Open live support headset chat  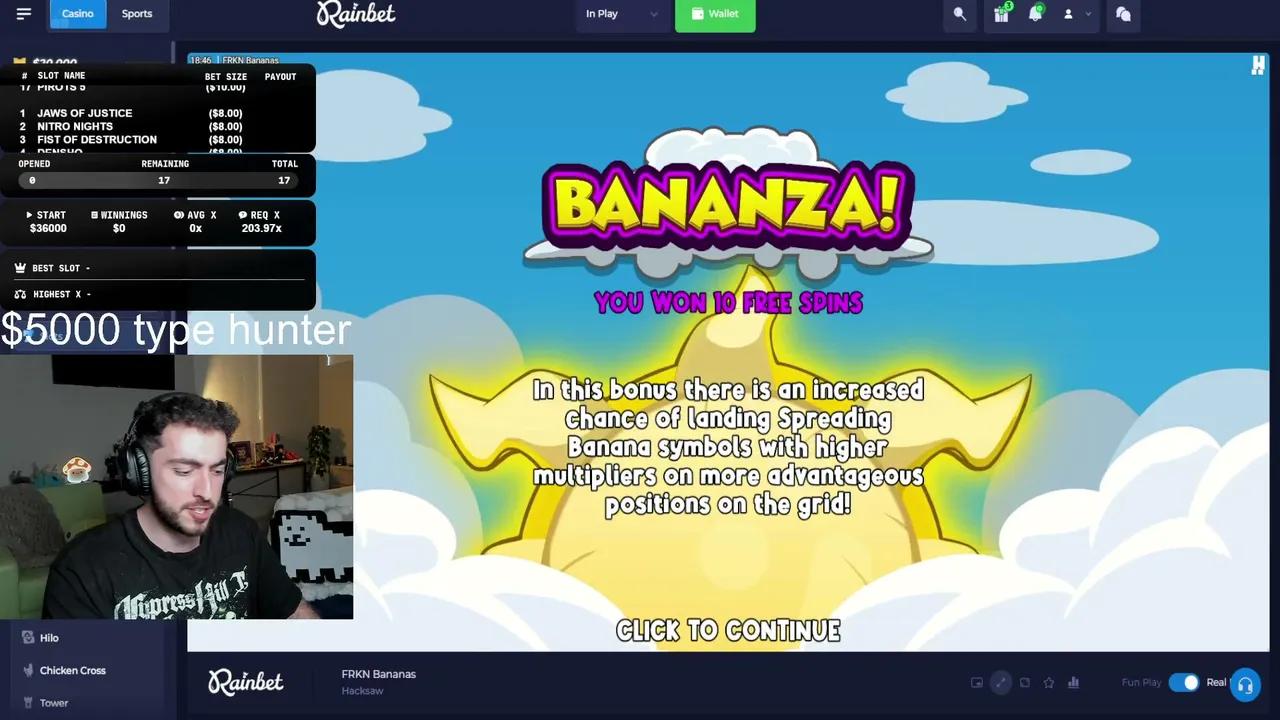tap(1245, 685)
